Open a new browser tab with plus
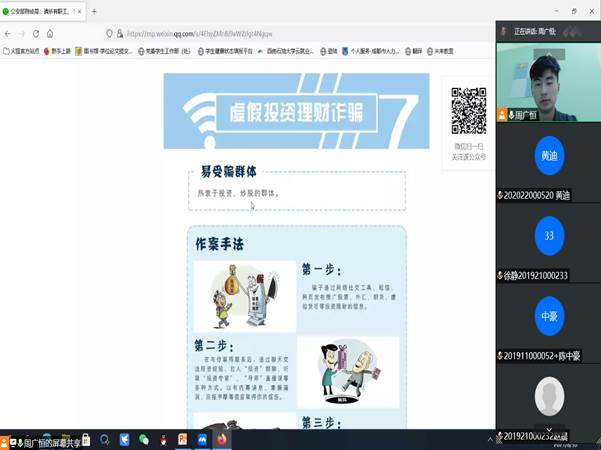 point(94,12)
